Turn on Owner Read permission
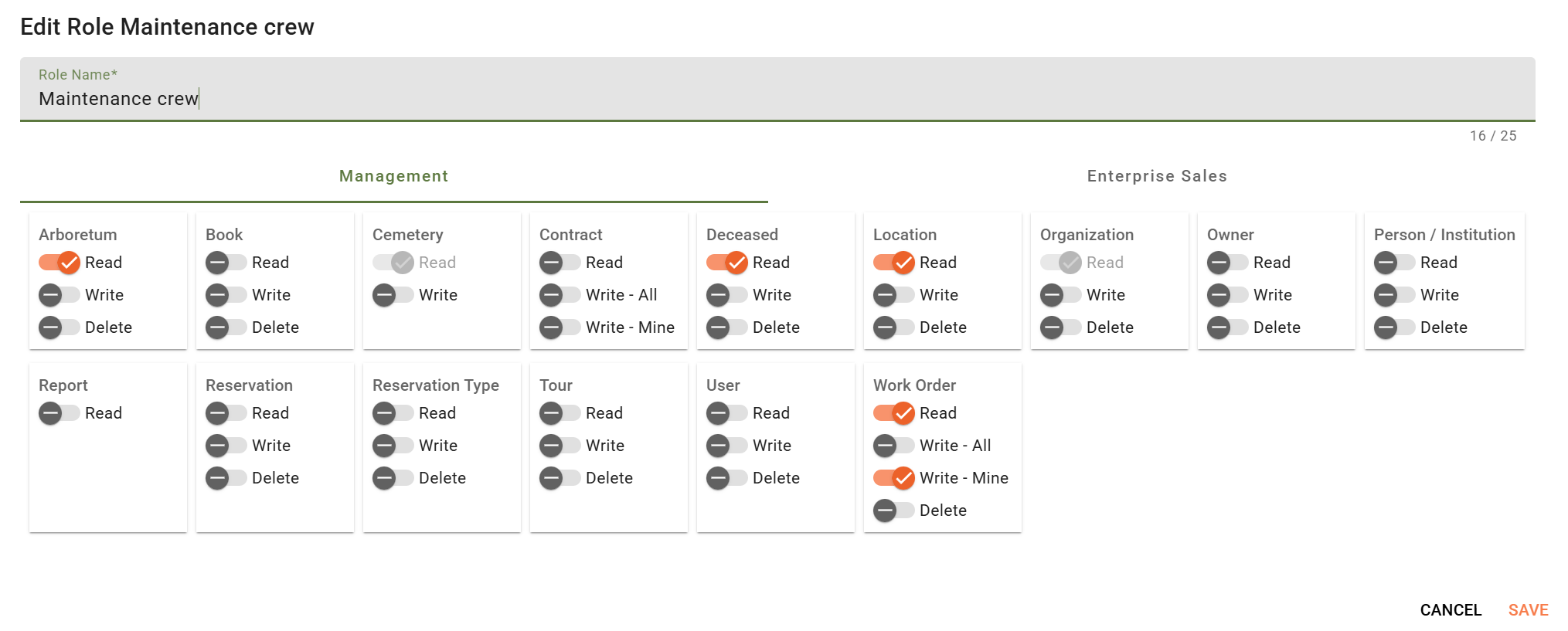 [1228, 263]
